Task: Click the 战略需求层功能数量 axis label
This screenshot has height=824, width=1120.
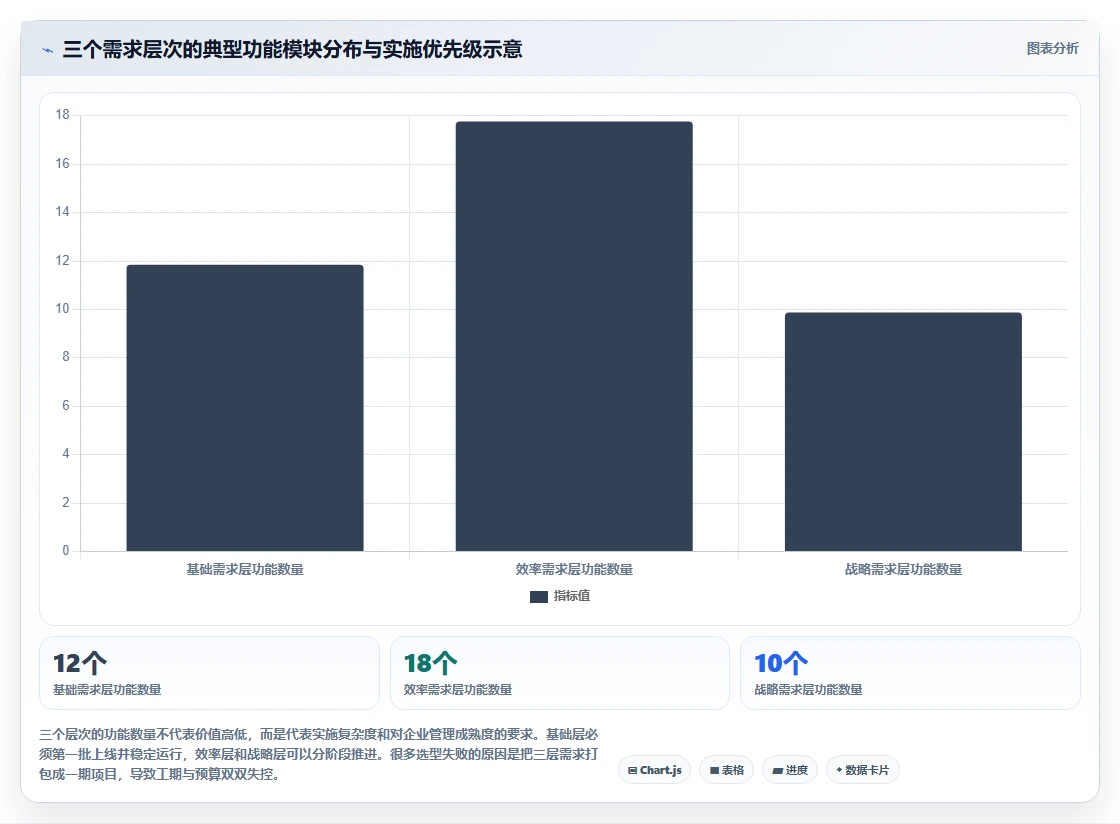Action: [x=903, y=569]
